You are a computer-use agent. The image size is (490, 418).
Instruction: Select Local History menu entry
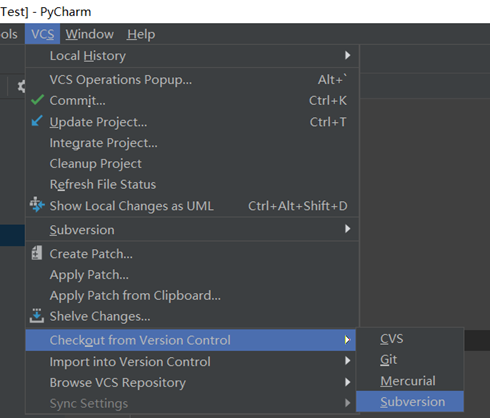click(x=192, y=56)
